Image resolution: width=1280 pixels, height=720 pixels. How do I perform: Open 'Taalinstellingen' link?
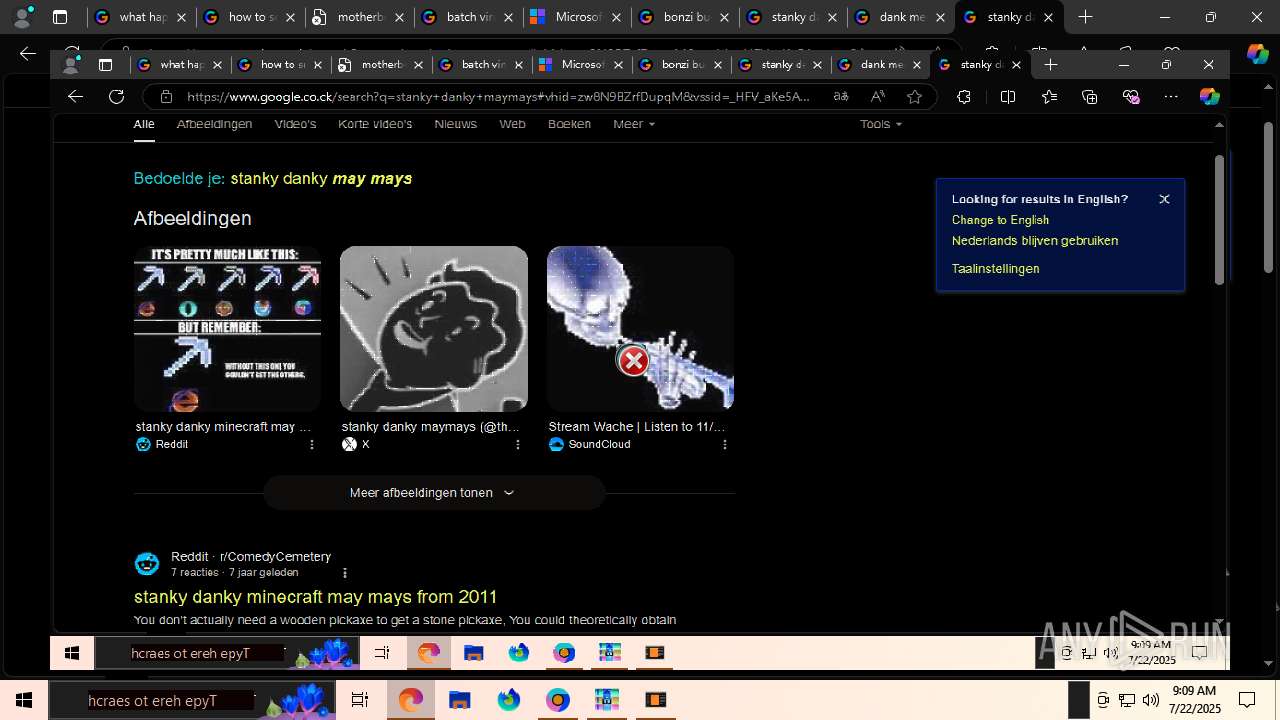[x=995, y=269]
